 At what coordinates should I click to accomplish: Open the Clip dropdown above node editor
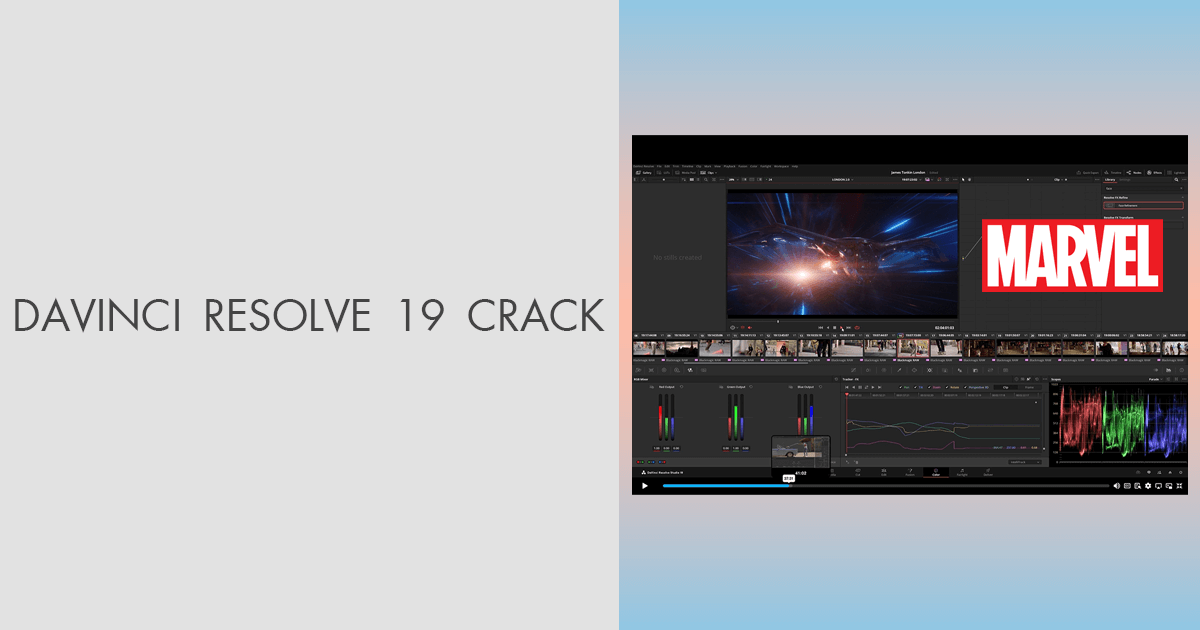coord(1058,180)
